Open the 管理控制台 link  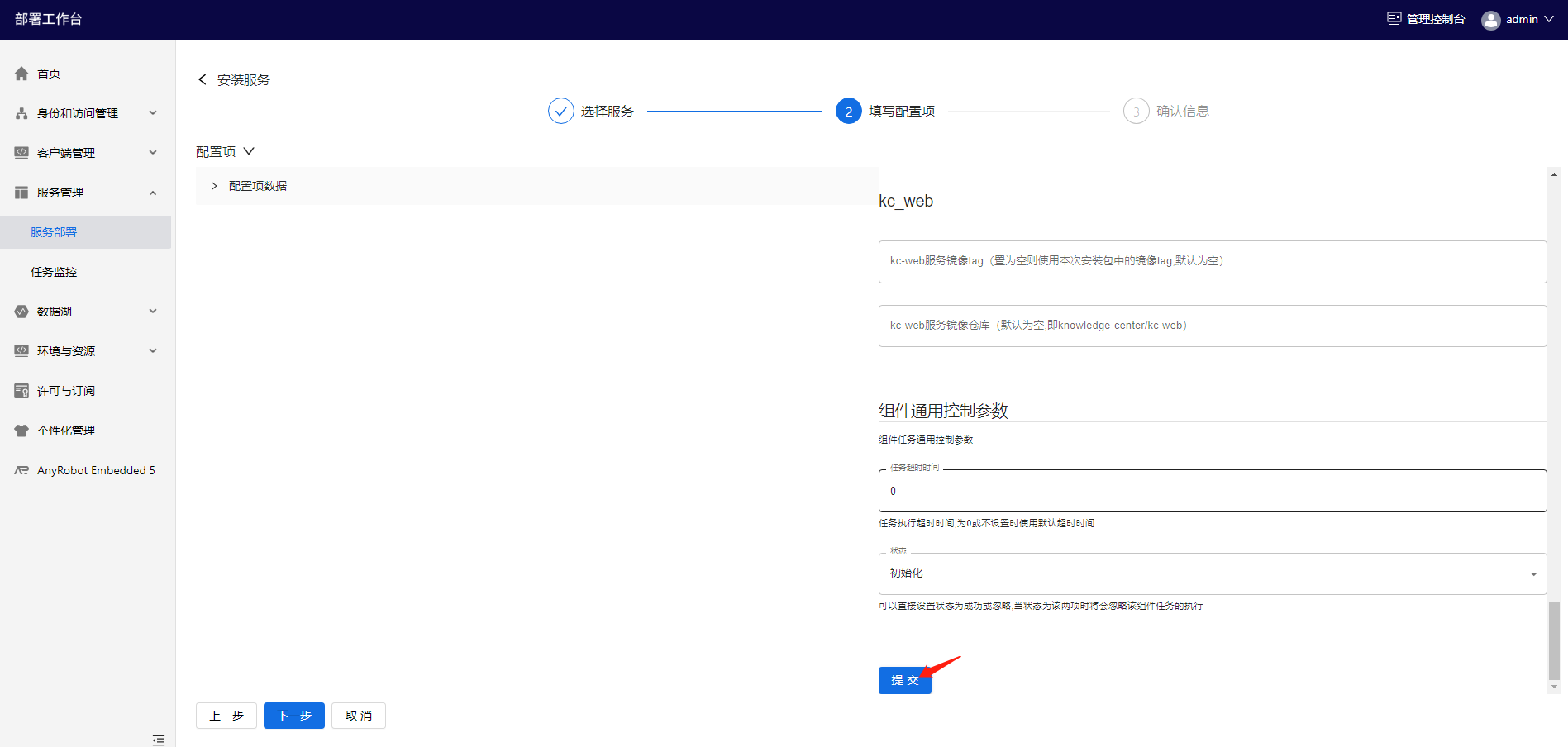(1436, 19)
